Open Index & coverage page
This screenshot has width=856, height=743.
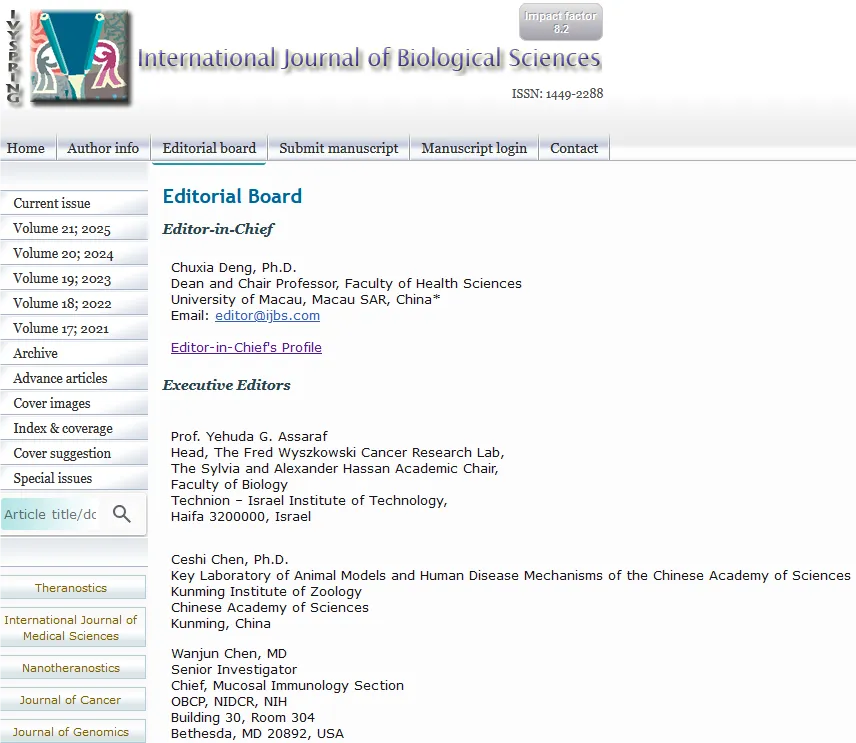[x=74, y=429]
